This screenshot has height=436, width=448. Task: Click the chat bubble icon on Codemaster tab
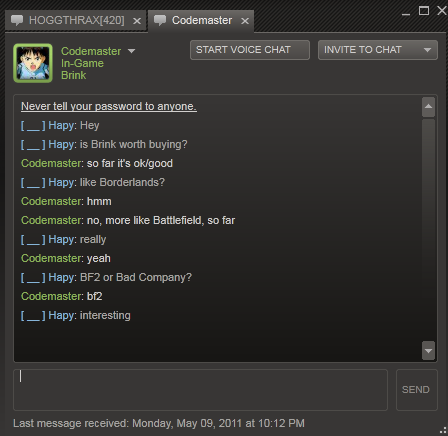pyautogui.click(x=160, y=20)
